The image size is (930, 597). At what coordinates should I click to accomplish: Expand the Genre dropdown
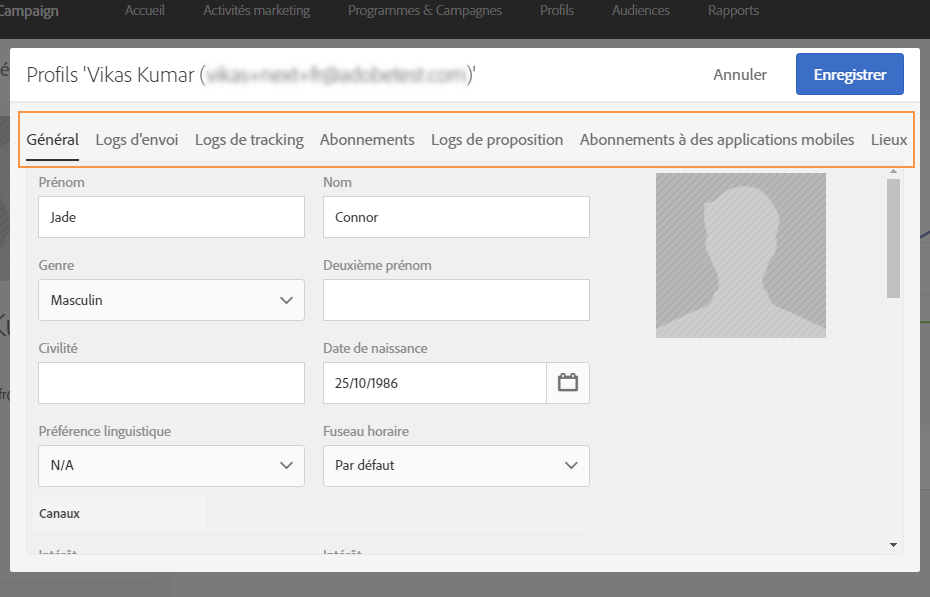171,300
